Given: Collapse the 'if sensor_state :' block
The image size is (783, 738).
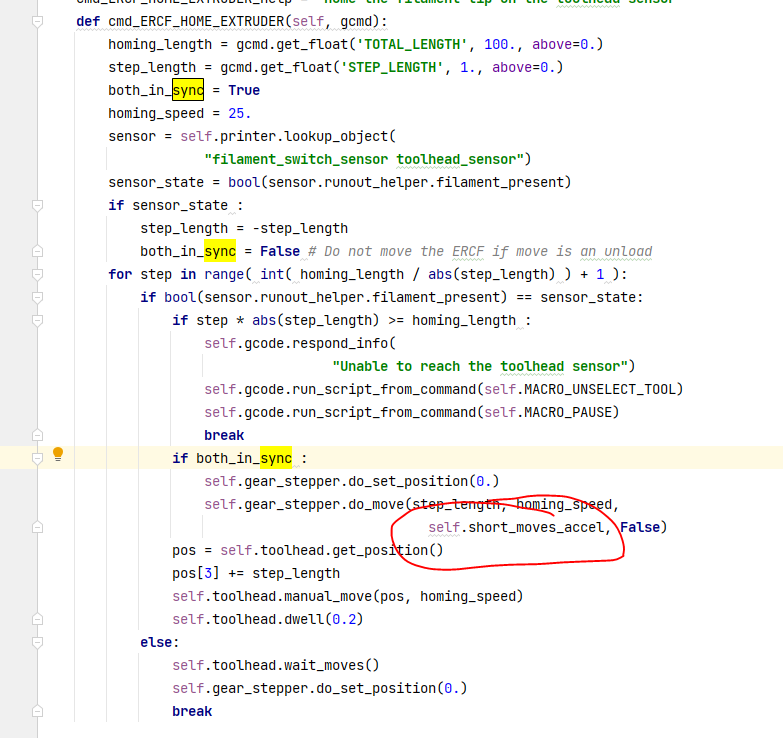Looking at the screenshot, I should (37, 205).
